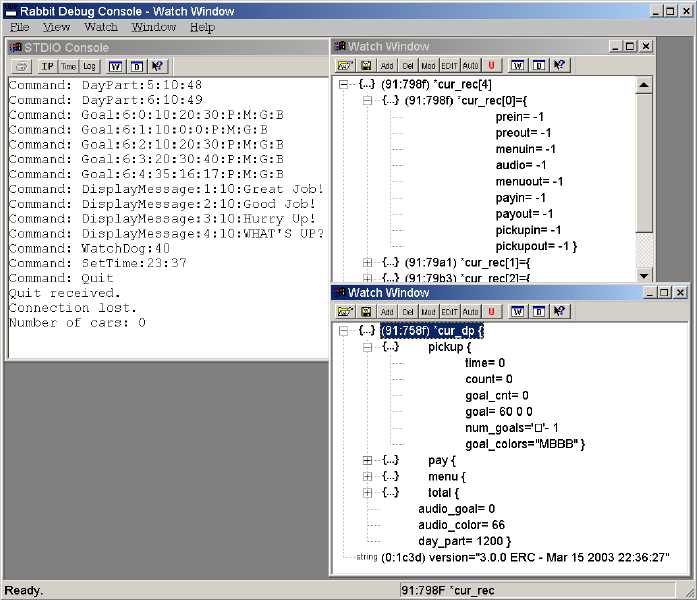Click scroll up arrow in upper Watch Window

click(x=644, y=85)
